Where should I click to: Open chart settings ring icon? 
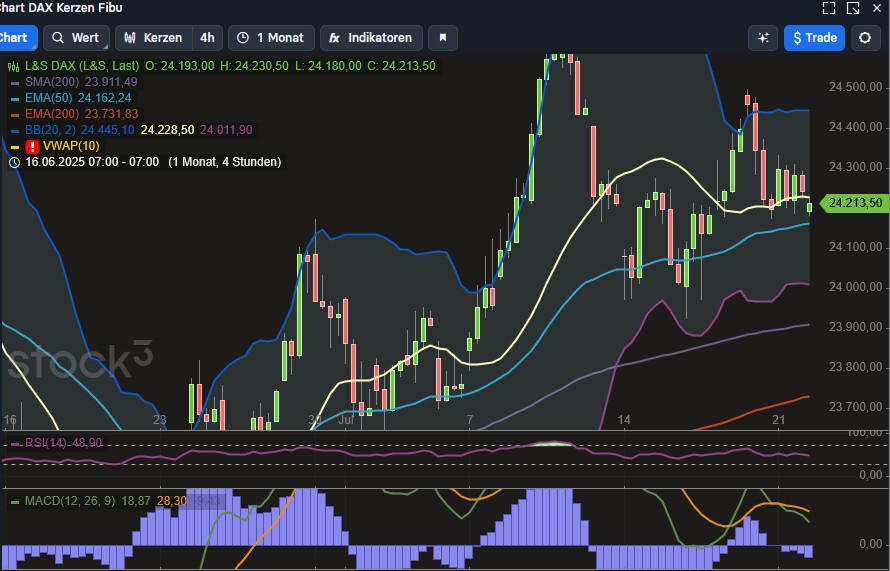pyautogui.click(x=865, y=38)
